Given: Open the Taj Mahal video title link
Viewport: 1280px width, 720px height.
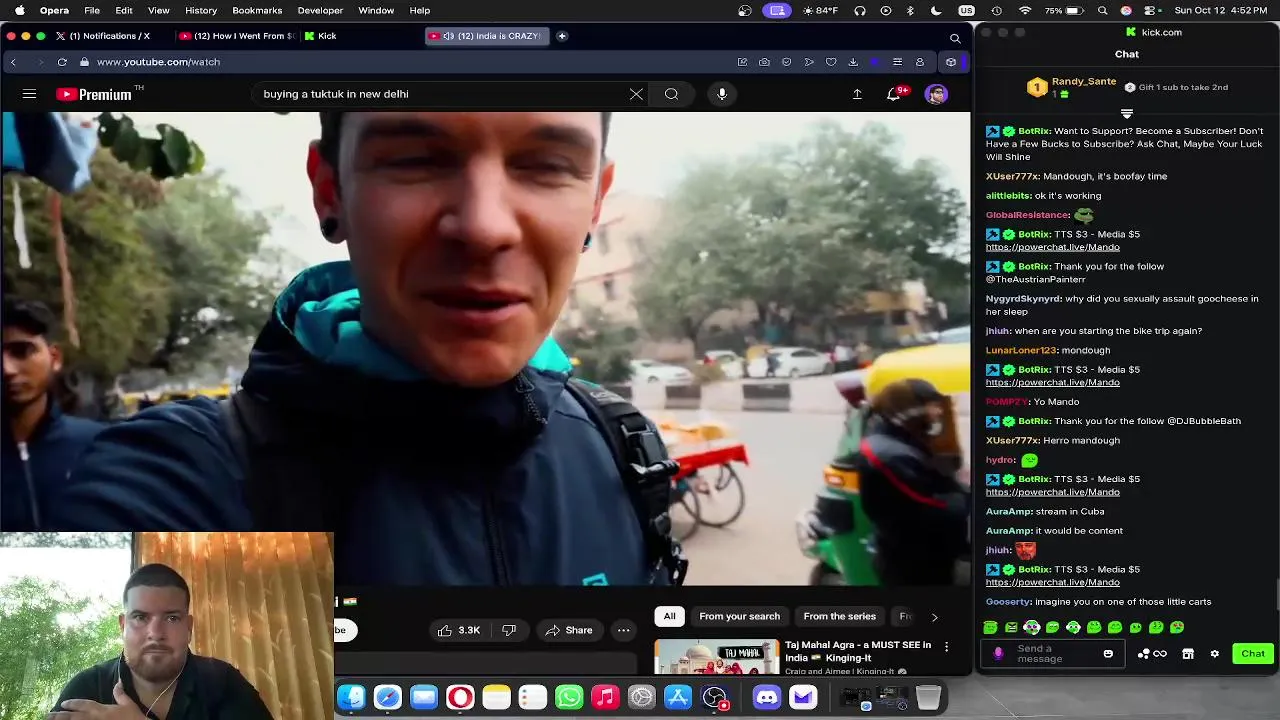Looking at the screenshot, I should click(858, 651).
